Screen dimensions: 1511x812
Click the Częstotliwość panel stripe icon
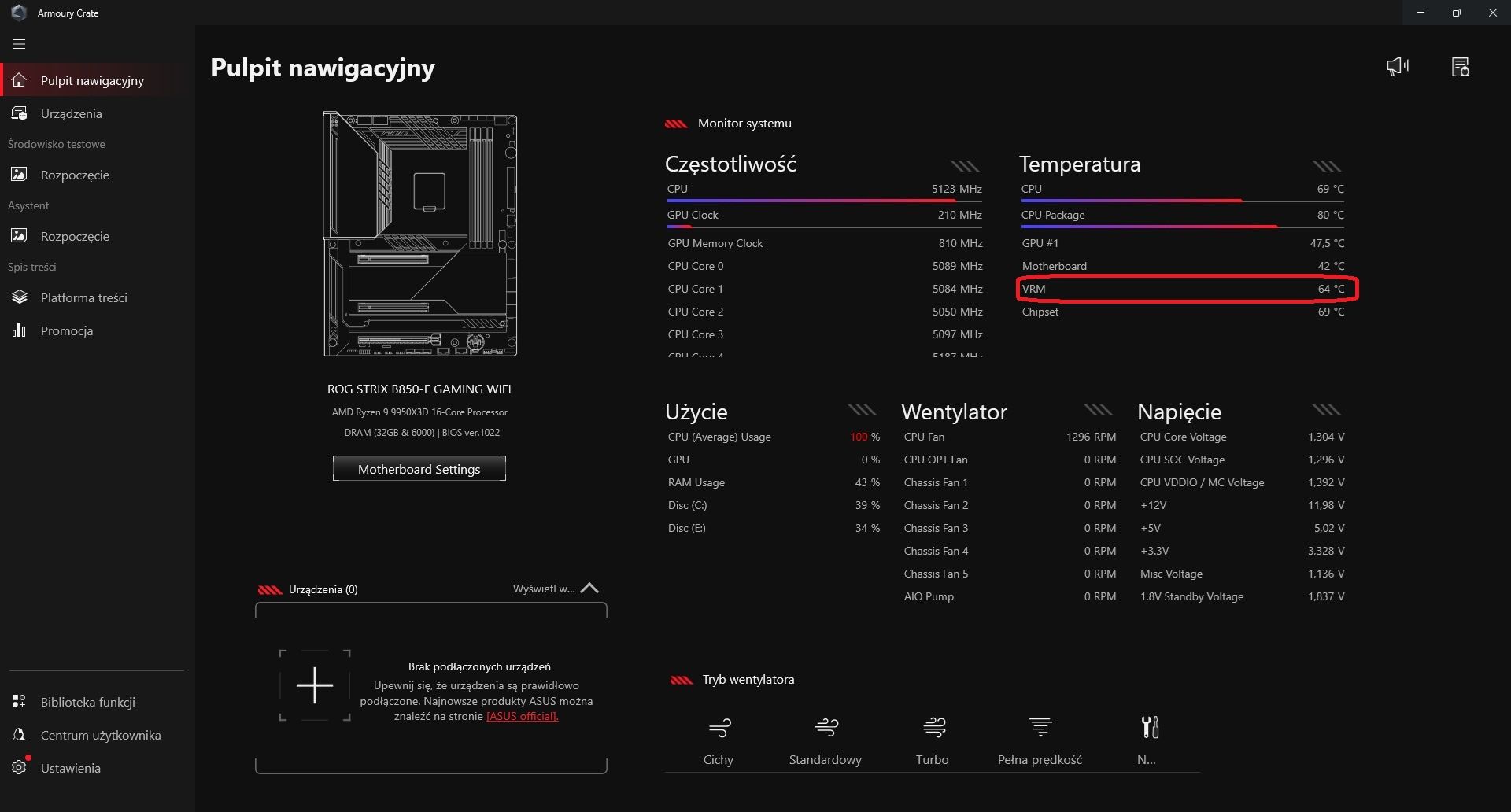(965, 165)
